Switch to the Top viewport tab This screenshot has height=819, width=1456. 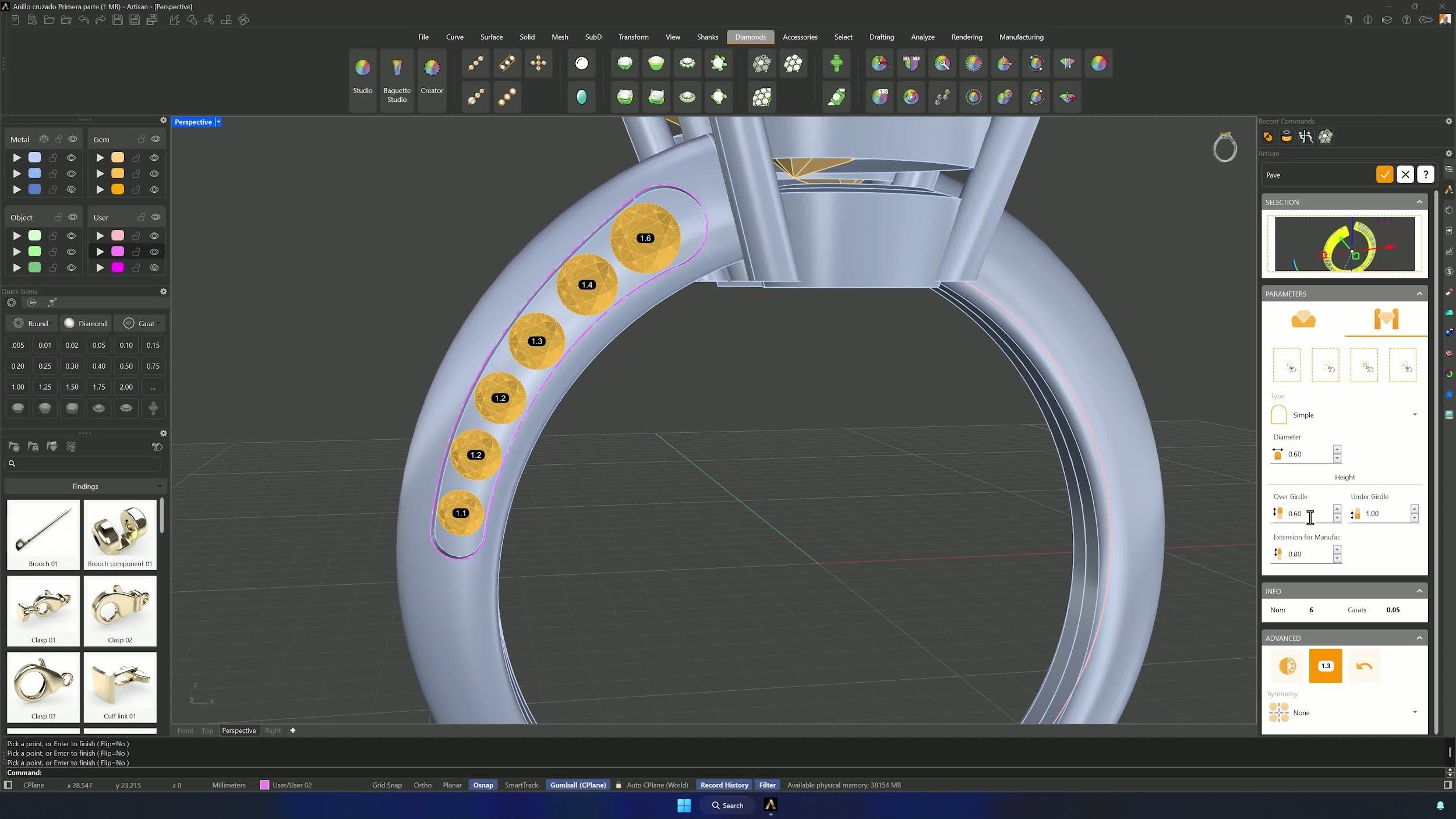[x=207, y=730]
